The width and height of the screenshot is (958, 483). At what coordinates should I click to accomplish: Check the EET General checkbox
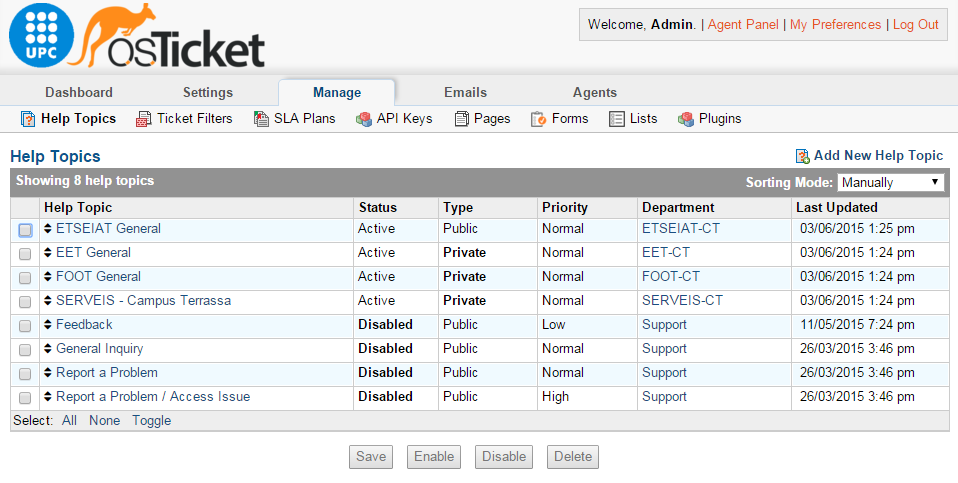pyautogui.click(x=25, y=254)
